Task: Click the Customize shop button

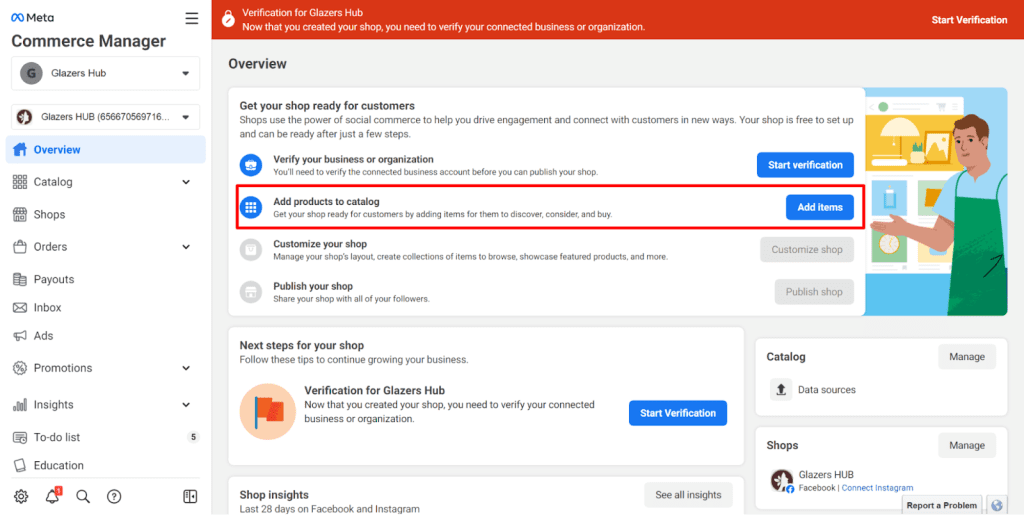Action: click(807, 249)
